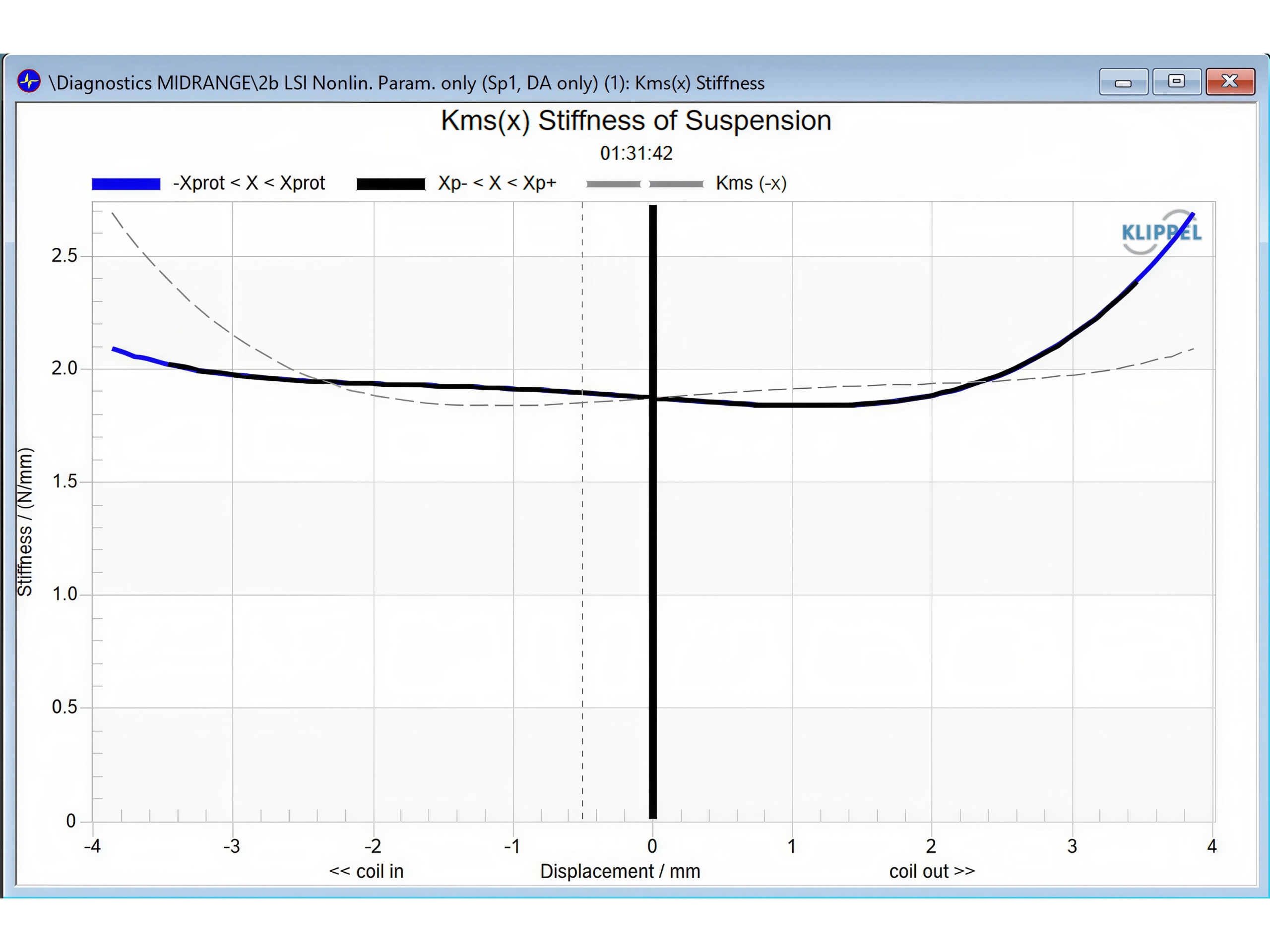Click the "coil out >>" axis annotation
The image size is (1270, 952).
[932, 871]
